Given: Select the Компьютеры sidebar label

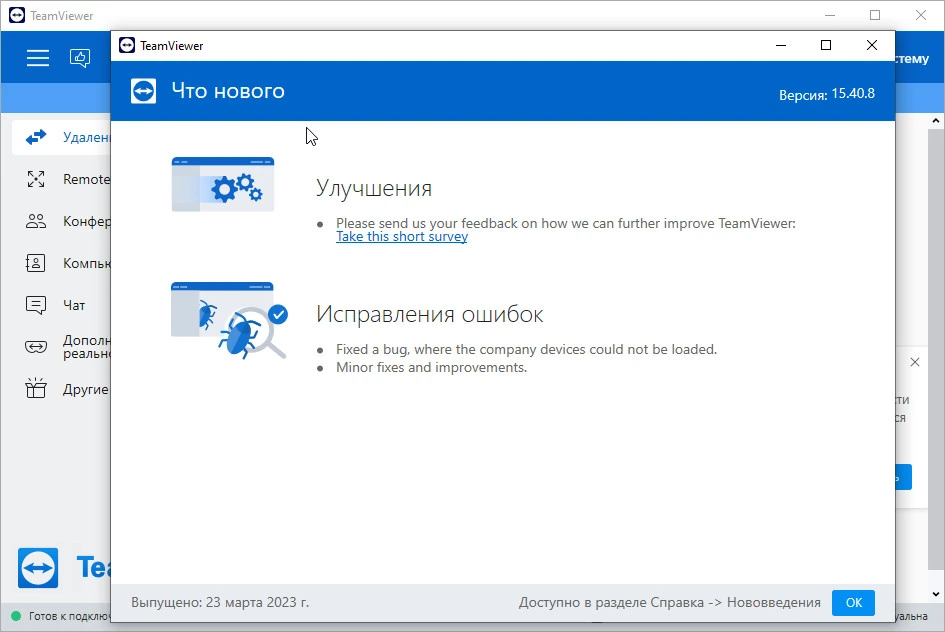Looking at the screenshot, I should coord(87,263).
